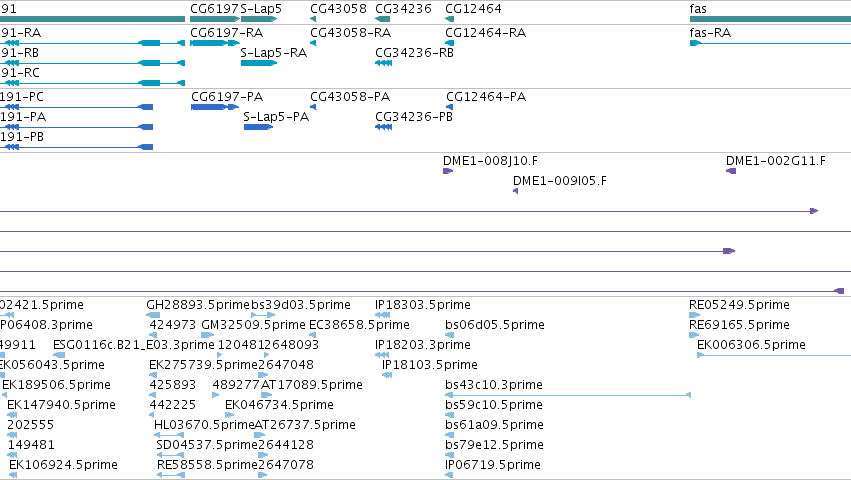Open the 202555 feature label
851x480 pixels.
click(30, 425)
